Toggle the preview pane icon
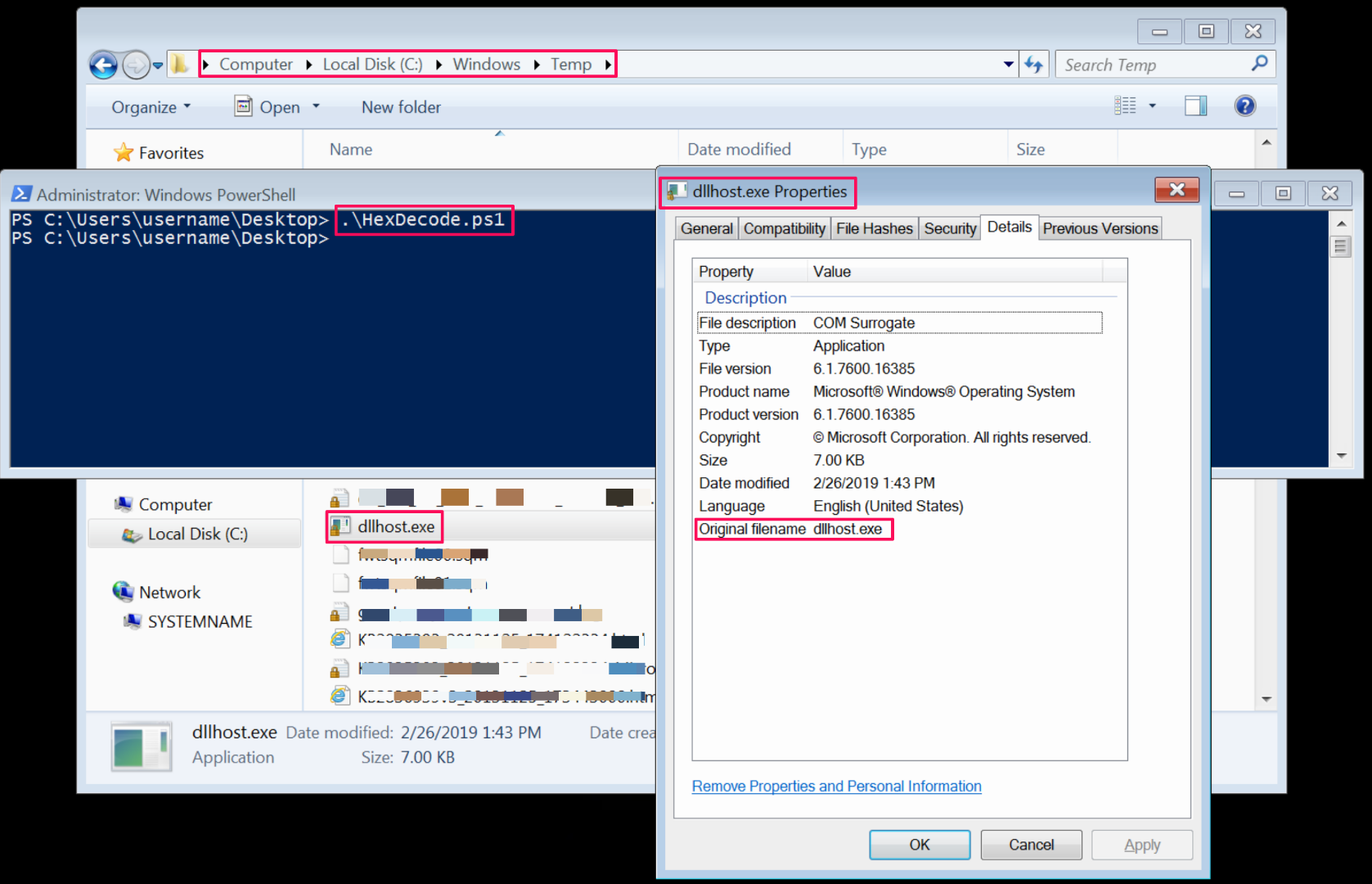 1195,106
